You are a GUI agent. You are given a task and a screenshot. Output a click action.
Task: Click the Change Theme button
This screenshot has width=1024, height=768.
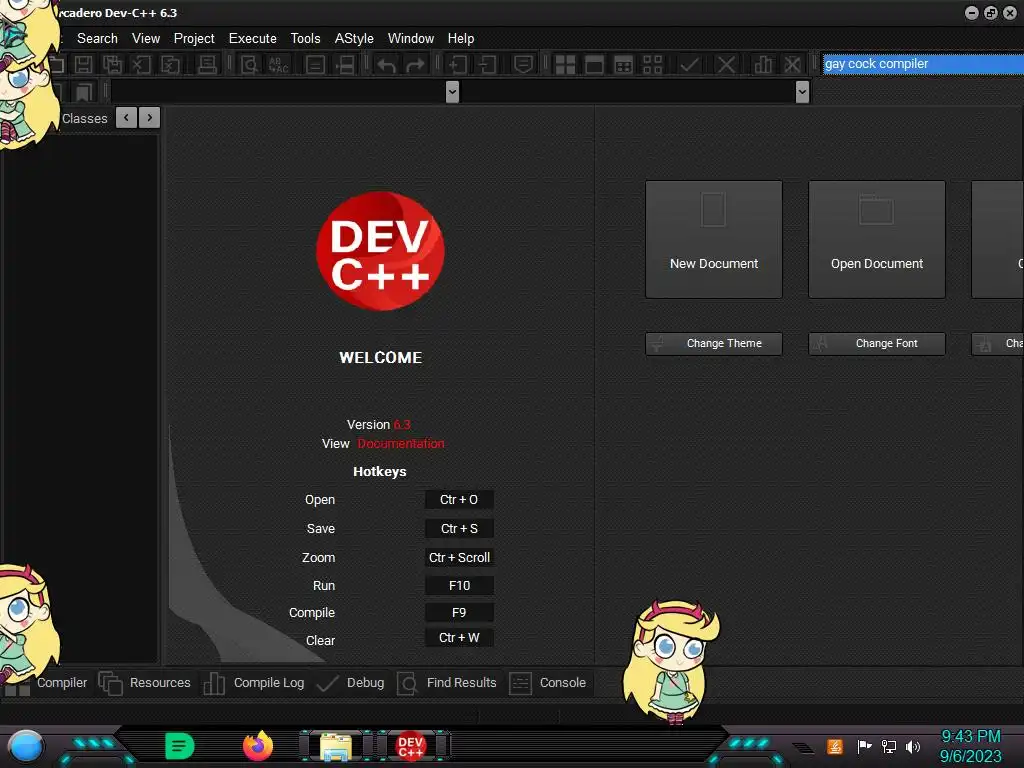[714, 344]
